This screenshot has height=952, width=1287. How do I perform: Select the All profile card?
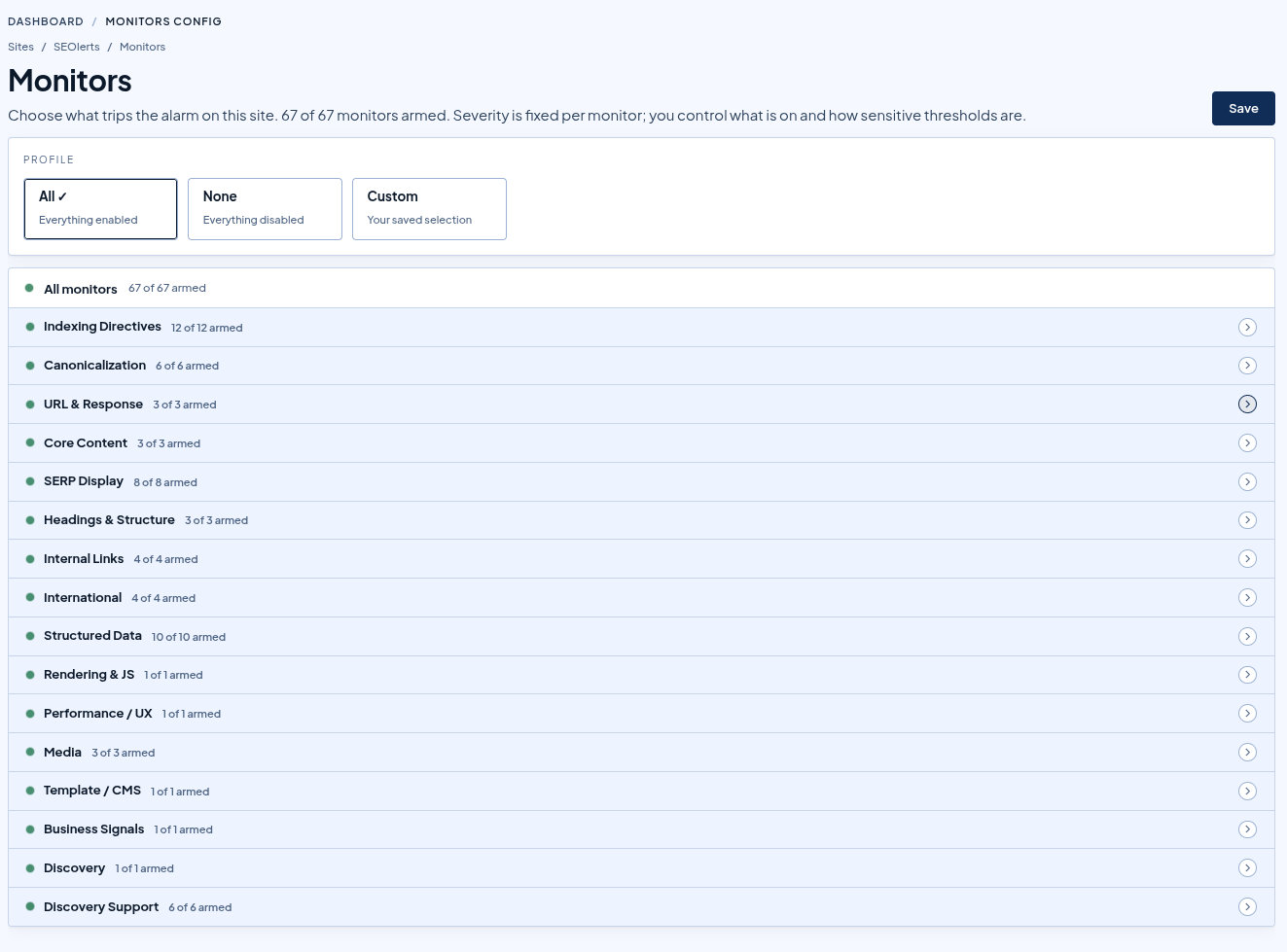click(100, 209)
